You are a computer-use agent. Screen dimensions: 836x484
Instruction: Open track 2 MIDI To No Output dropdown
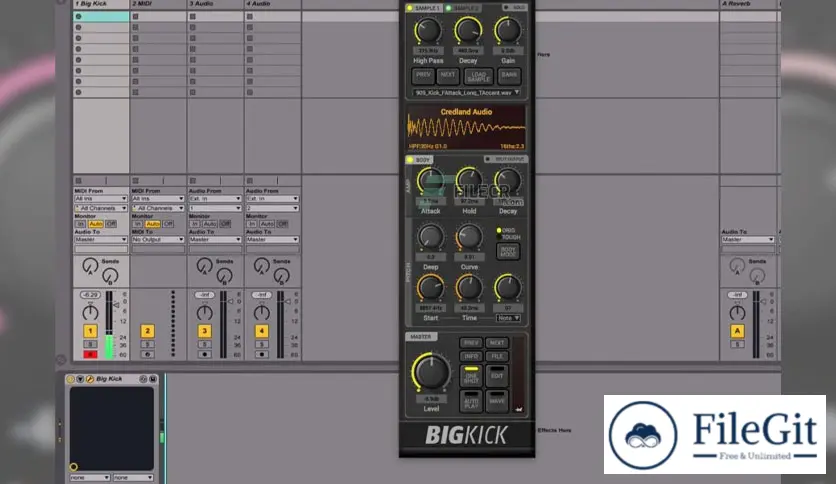[x=158, y=240]
